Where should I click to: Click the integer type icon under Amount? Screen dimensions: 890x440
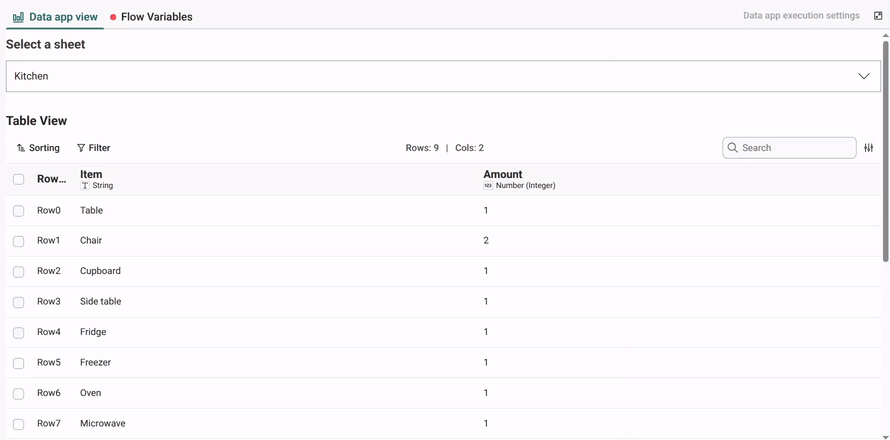488,186
